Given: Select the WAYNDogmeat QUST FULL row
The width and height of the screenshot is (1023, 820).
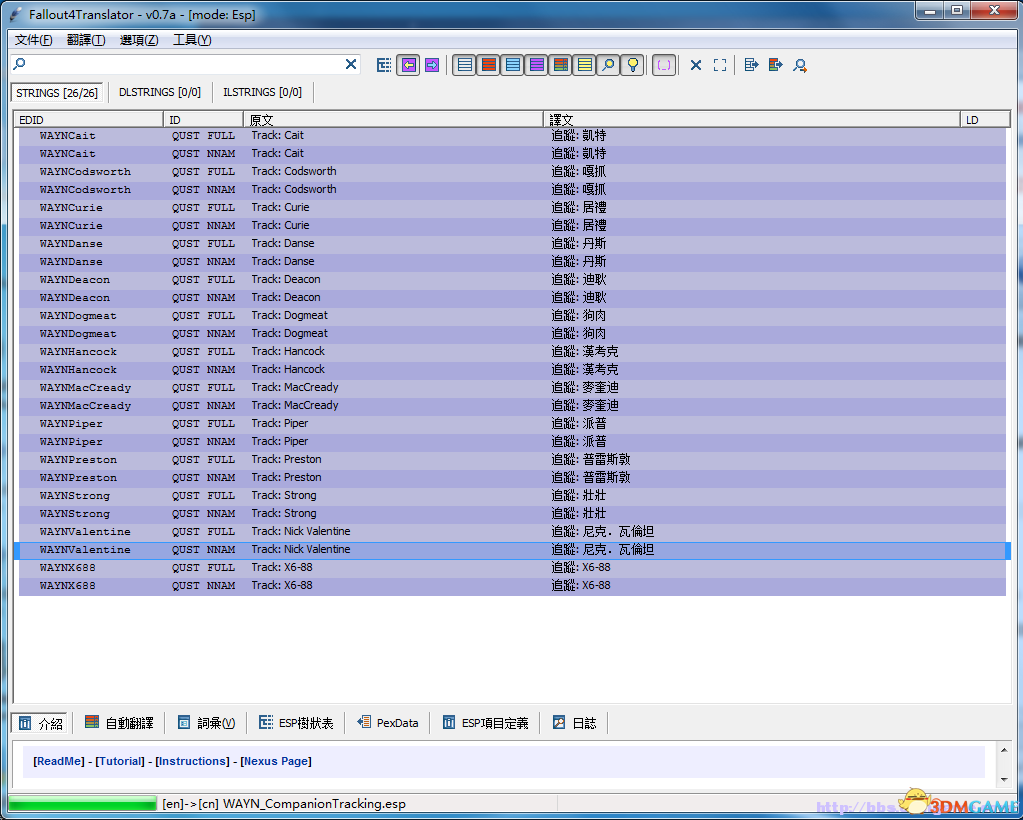Looking at the screenshot, I should (x=512, y=316).
